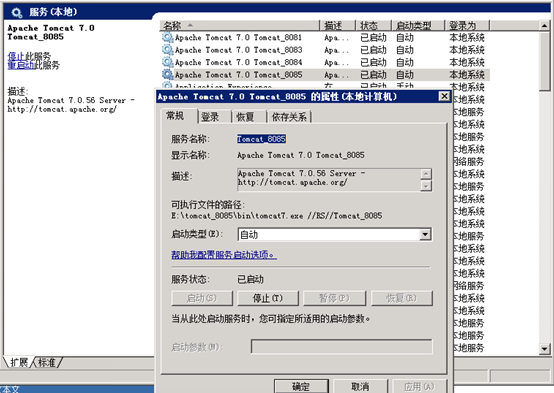Click the services list scrollbar thumb

(544, 61)
